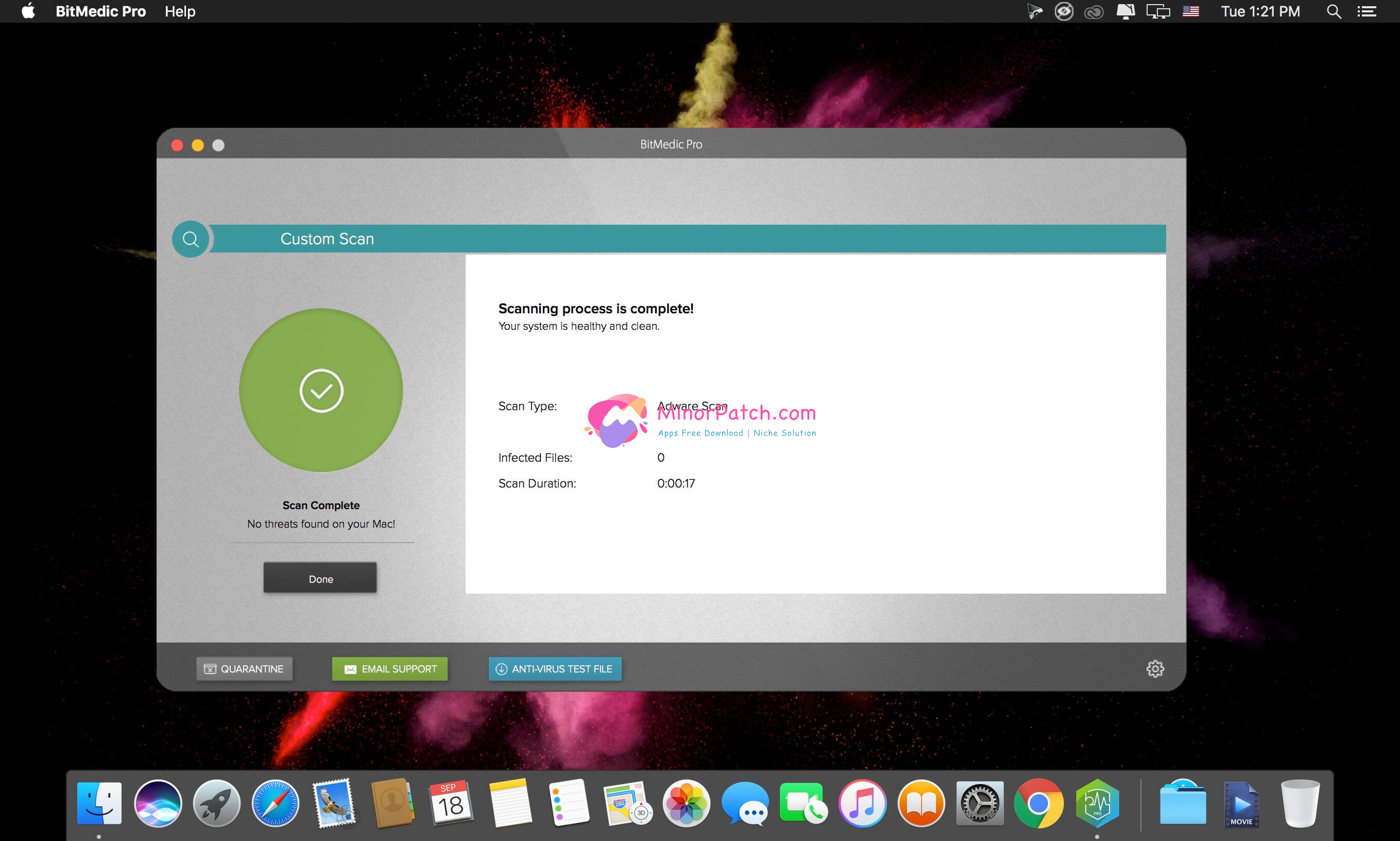Open settings via gear icon
1400x841 pixels.
click(1155, 669)
